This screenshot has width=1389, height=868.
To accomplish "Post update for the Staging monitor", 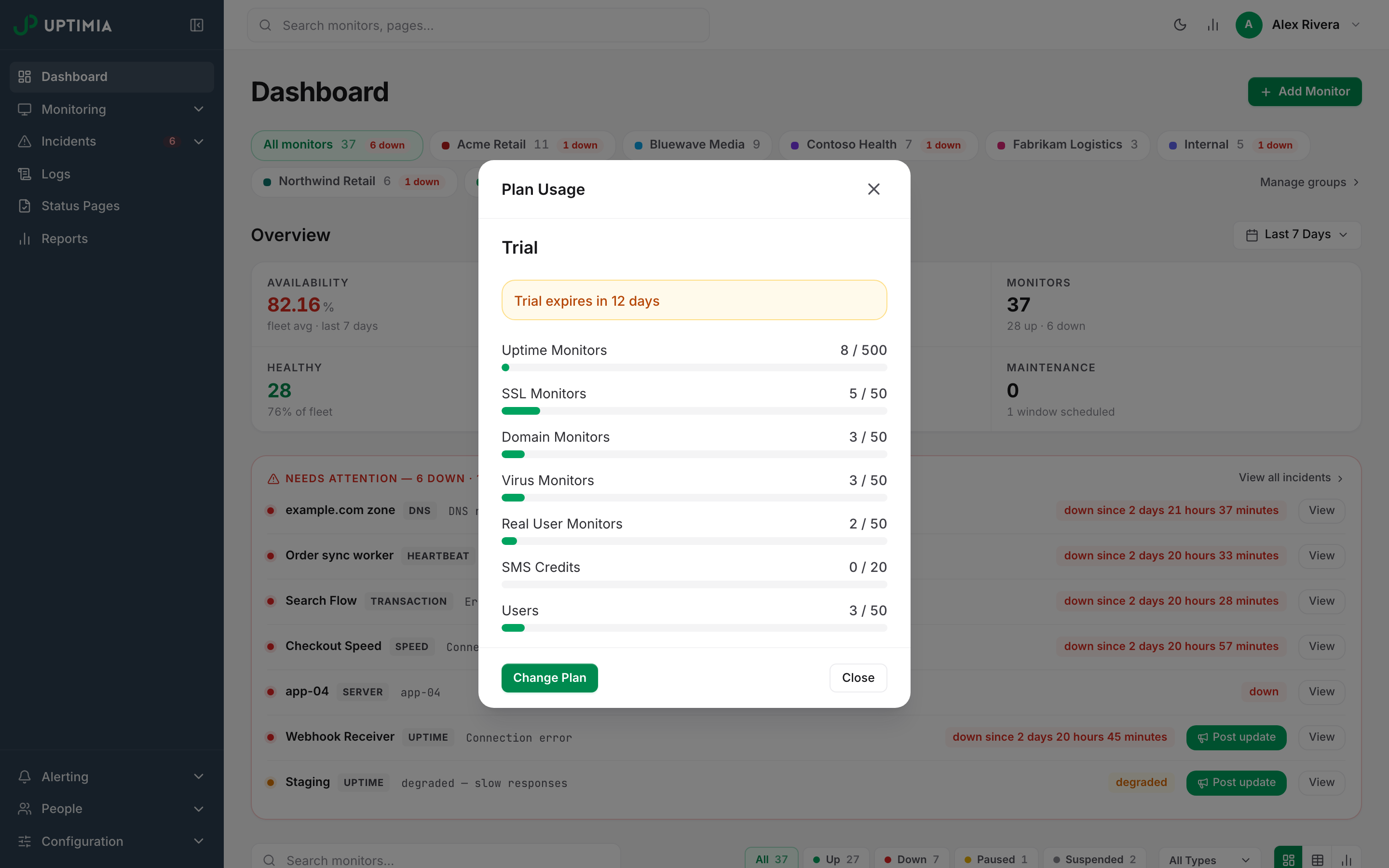I will 1236,783.
